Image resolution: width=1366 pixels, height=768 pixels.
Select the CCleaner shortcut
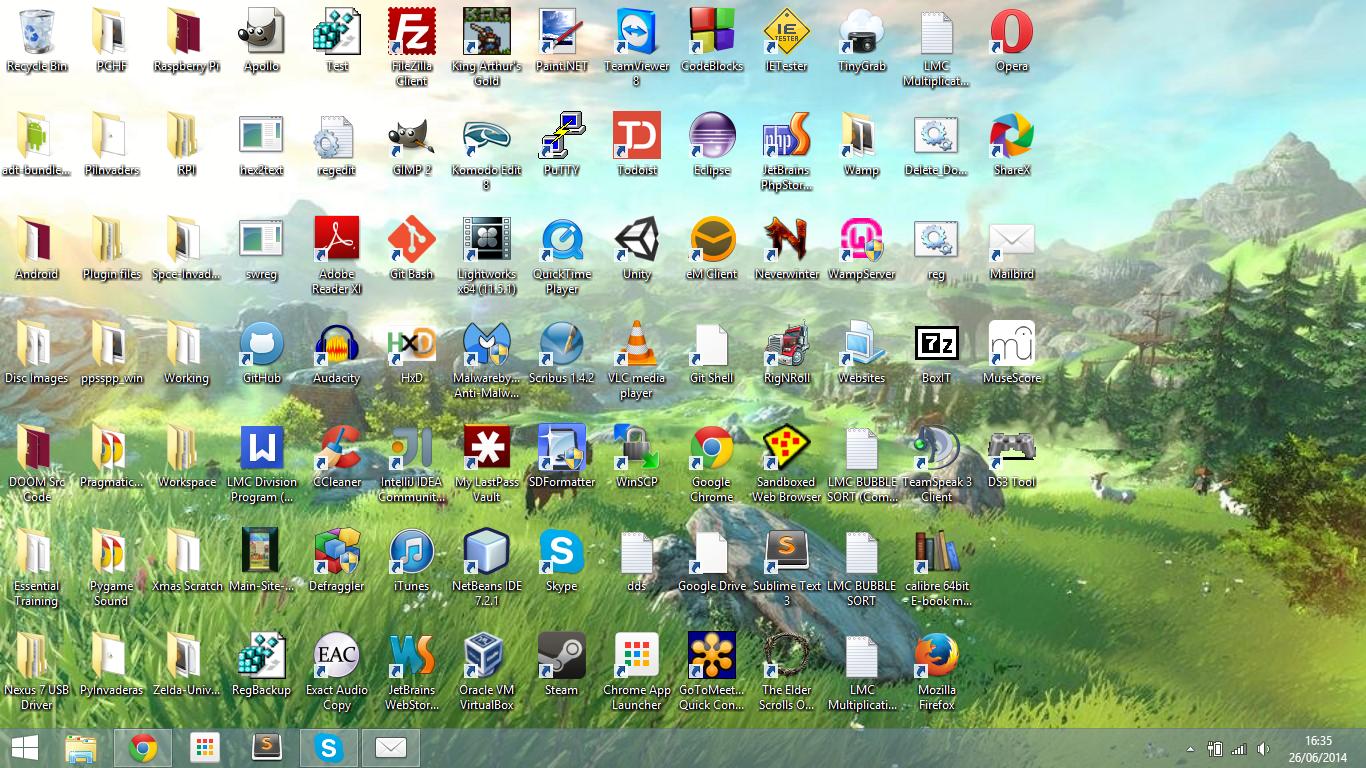[336, 456]
